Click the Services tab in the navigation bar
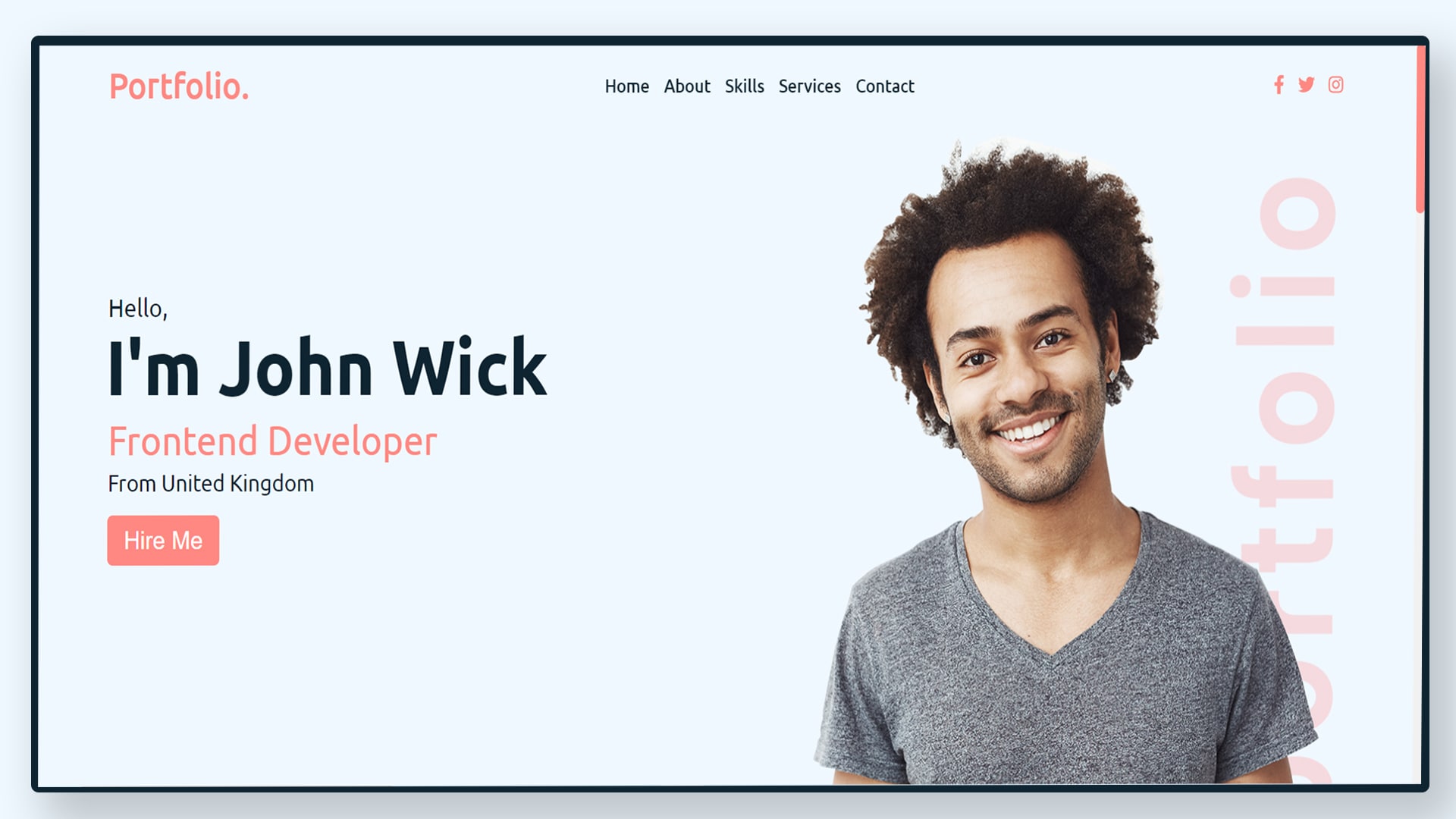This screenshot has width=1456, height=819. [810, 86]
